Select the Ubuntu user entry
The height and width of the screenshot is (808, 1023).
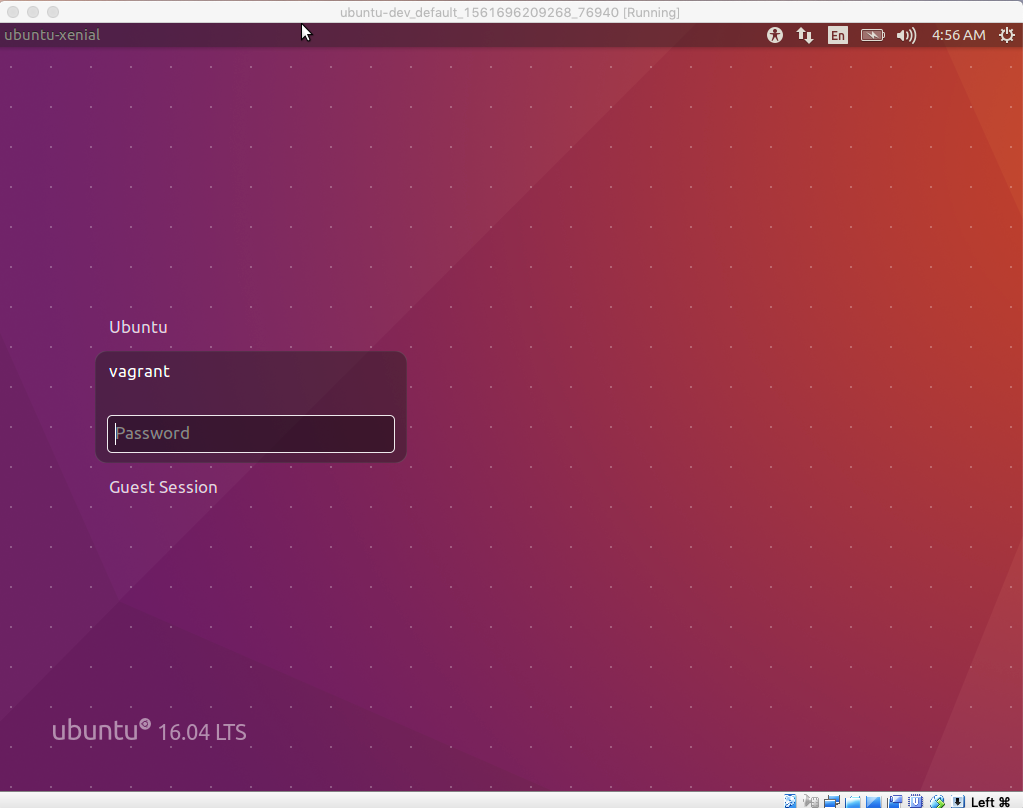[138, 327]
